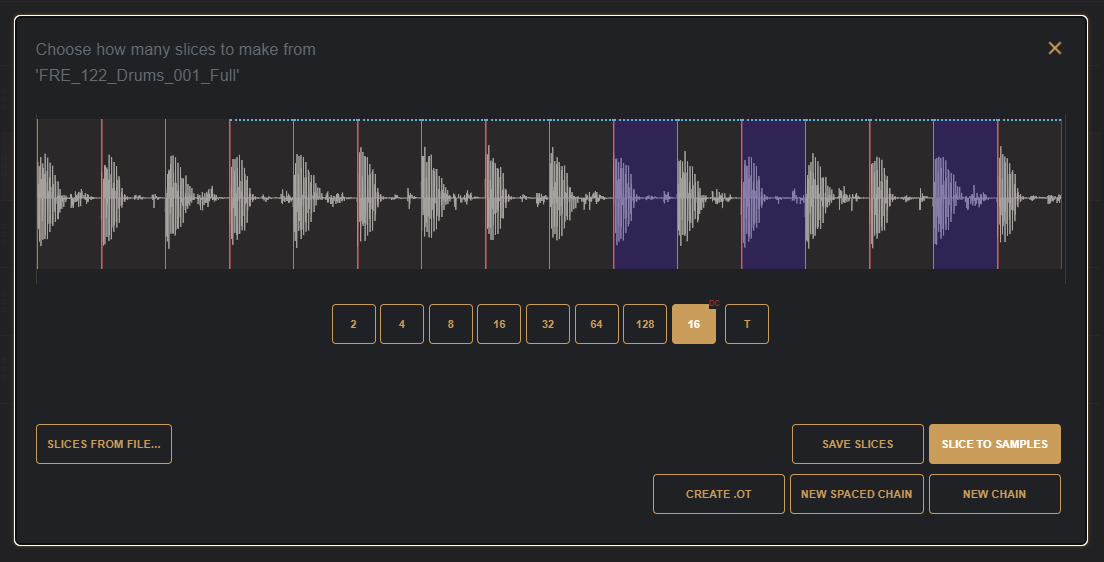
Task: Select the last purple highlighted slice
Action: (x=966, y=195)
